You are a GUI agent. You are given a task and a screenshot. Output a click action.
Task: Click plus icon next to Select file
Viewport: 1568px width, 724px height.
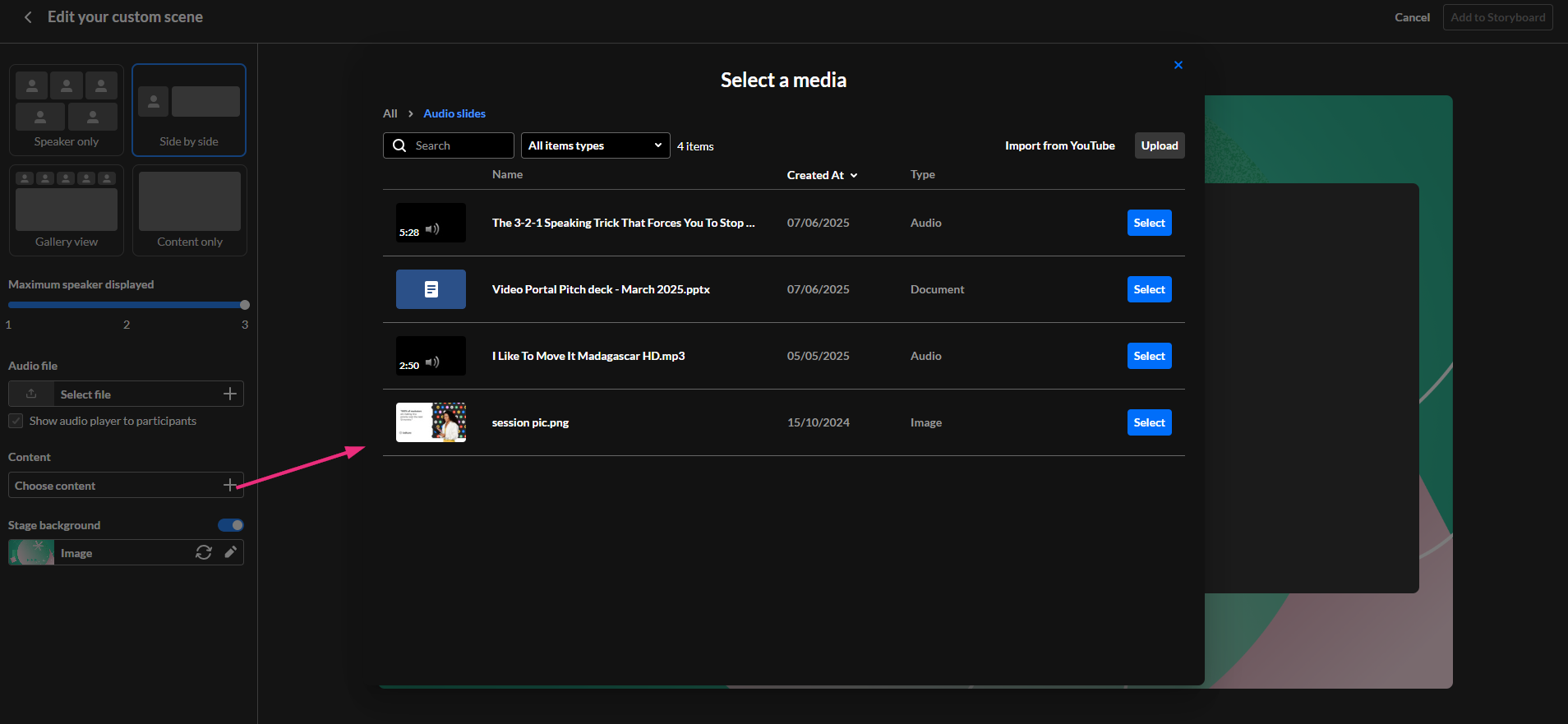(x=230, y=394)
